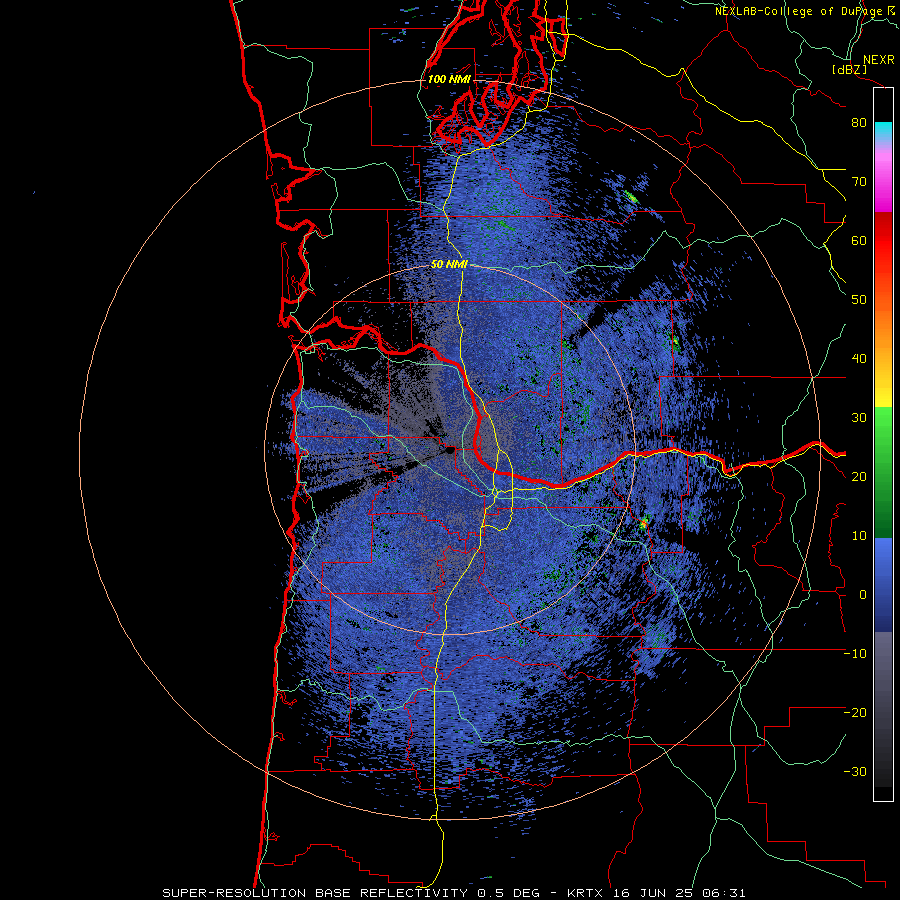Click the 50 NMI range ring label
The height and width of the screenshot is (900, 900).
coord(449,265)
